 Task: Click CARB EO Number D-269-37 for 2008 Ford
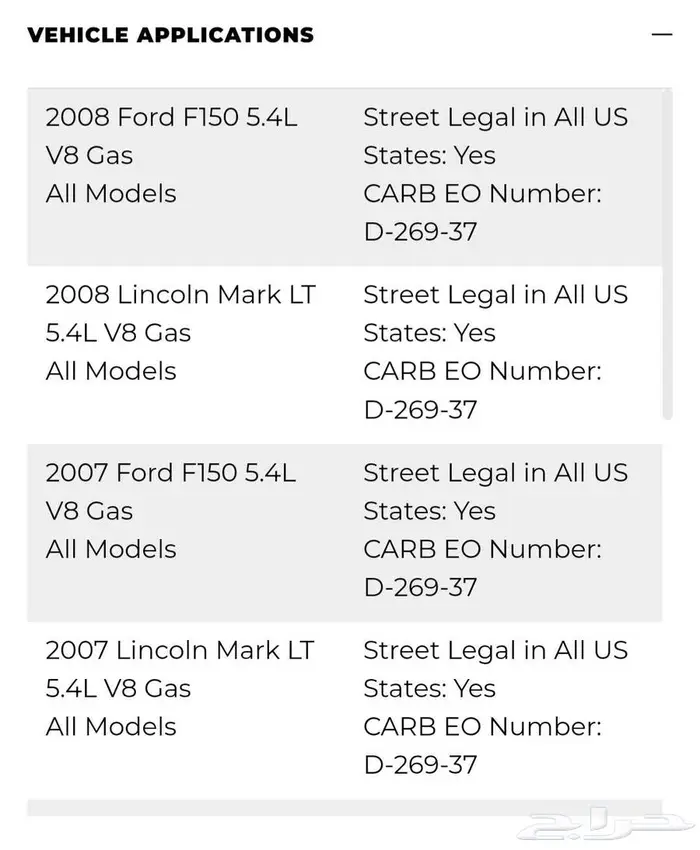422,231
